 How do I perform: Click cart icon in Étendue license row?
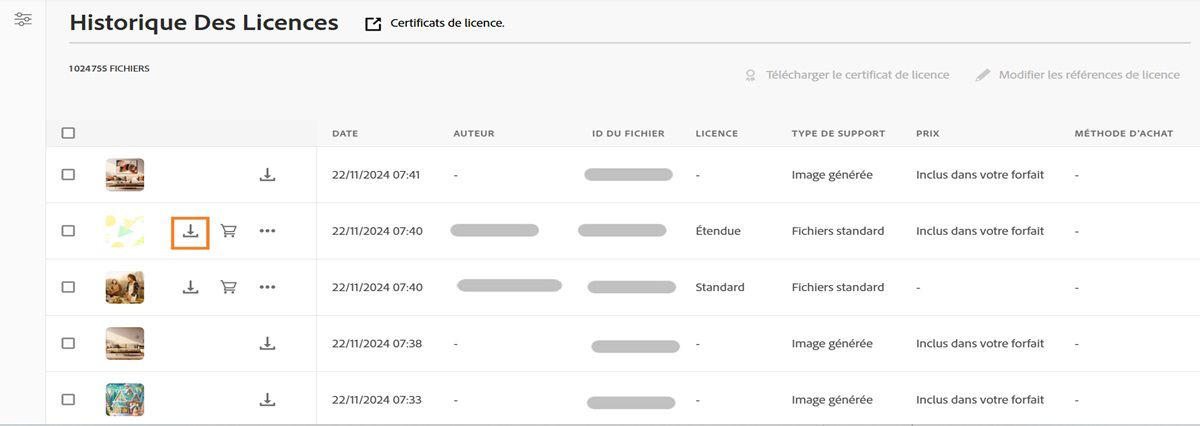click(229, 231)
